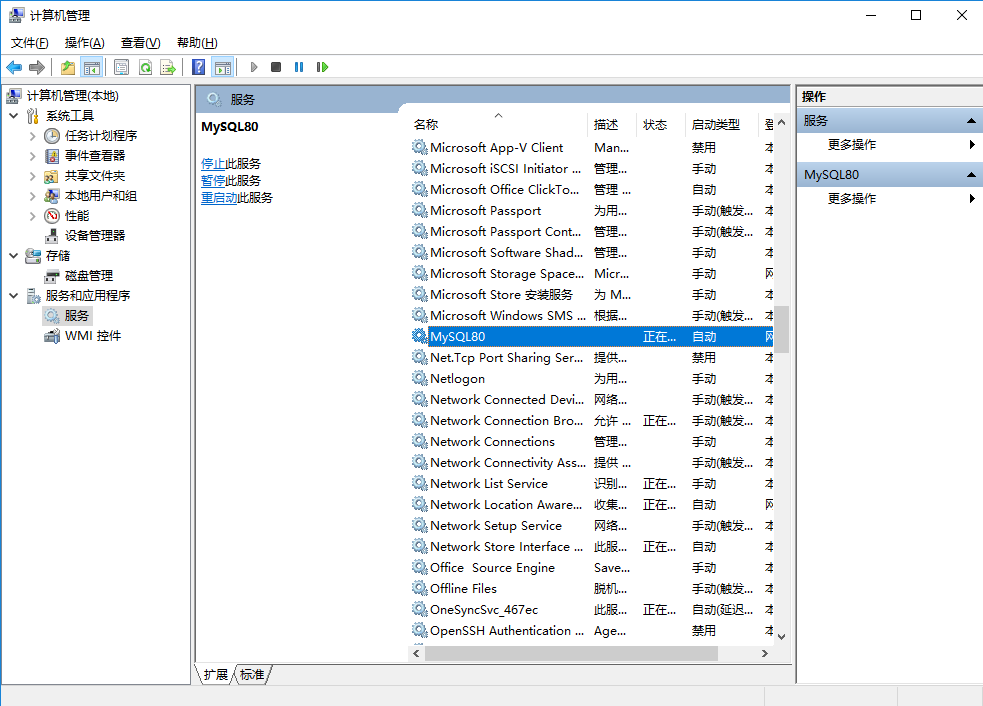Screen dimensions: 983x706
Task: Open the 帮助(H) menu
Action: (197, 43)
